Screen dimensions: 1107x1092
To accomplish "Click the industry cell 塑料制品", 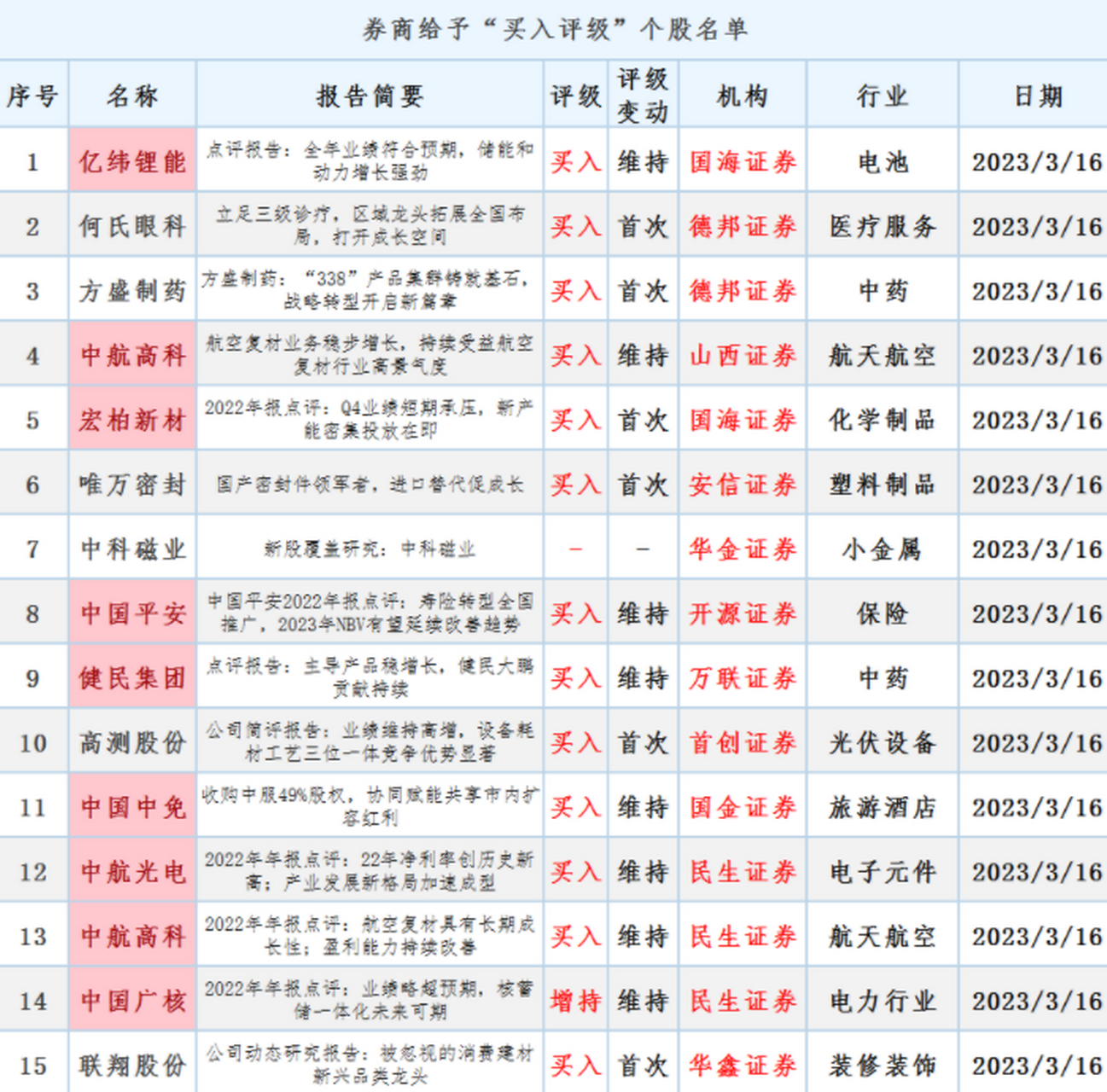I will [x=883, y=485].
